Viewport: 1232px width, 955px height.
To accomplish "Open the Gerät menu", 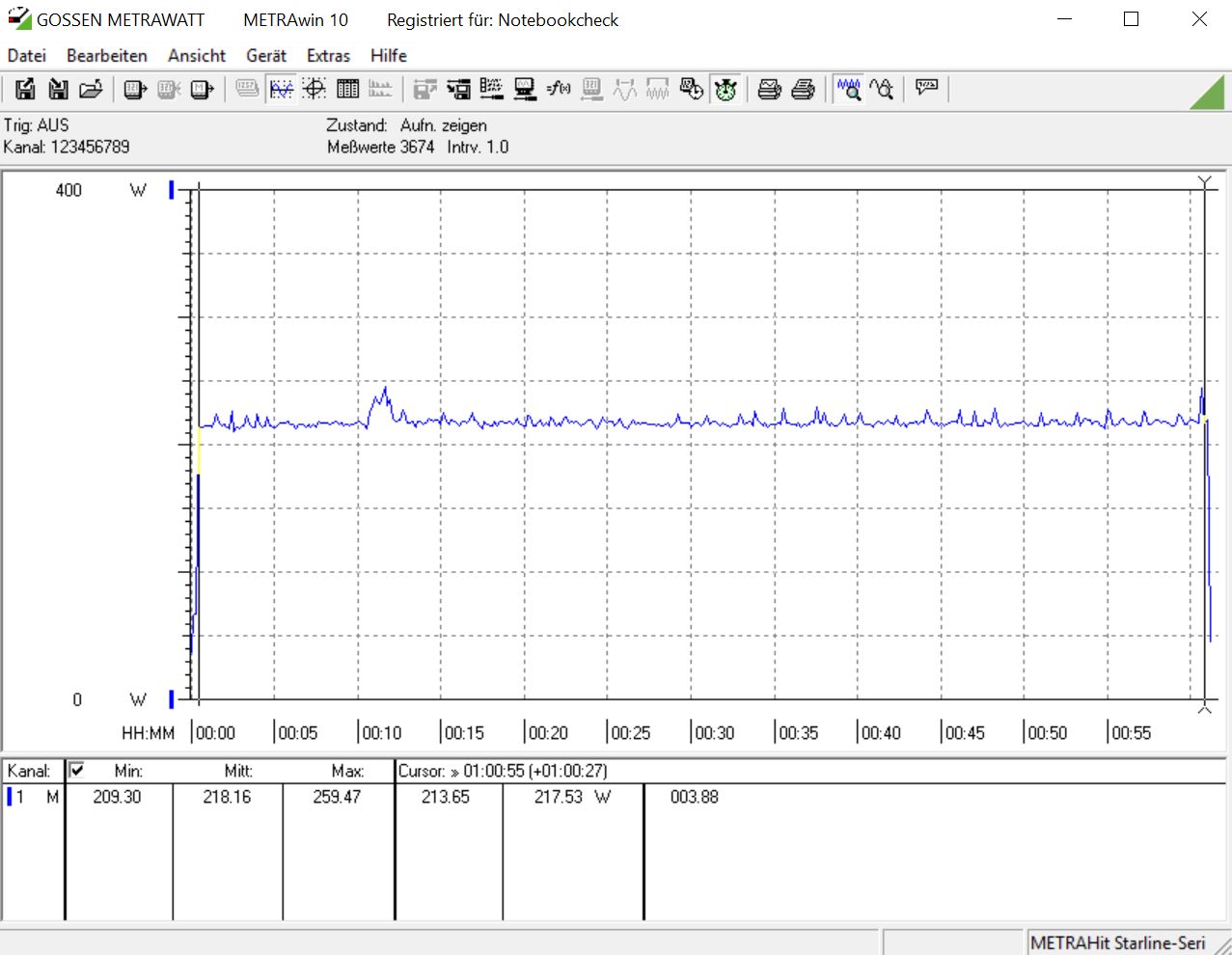I will [266, 56].
